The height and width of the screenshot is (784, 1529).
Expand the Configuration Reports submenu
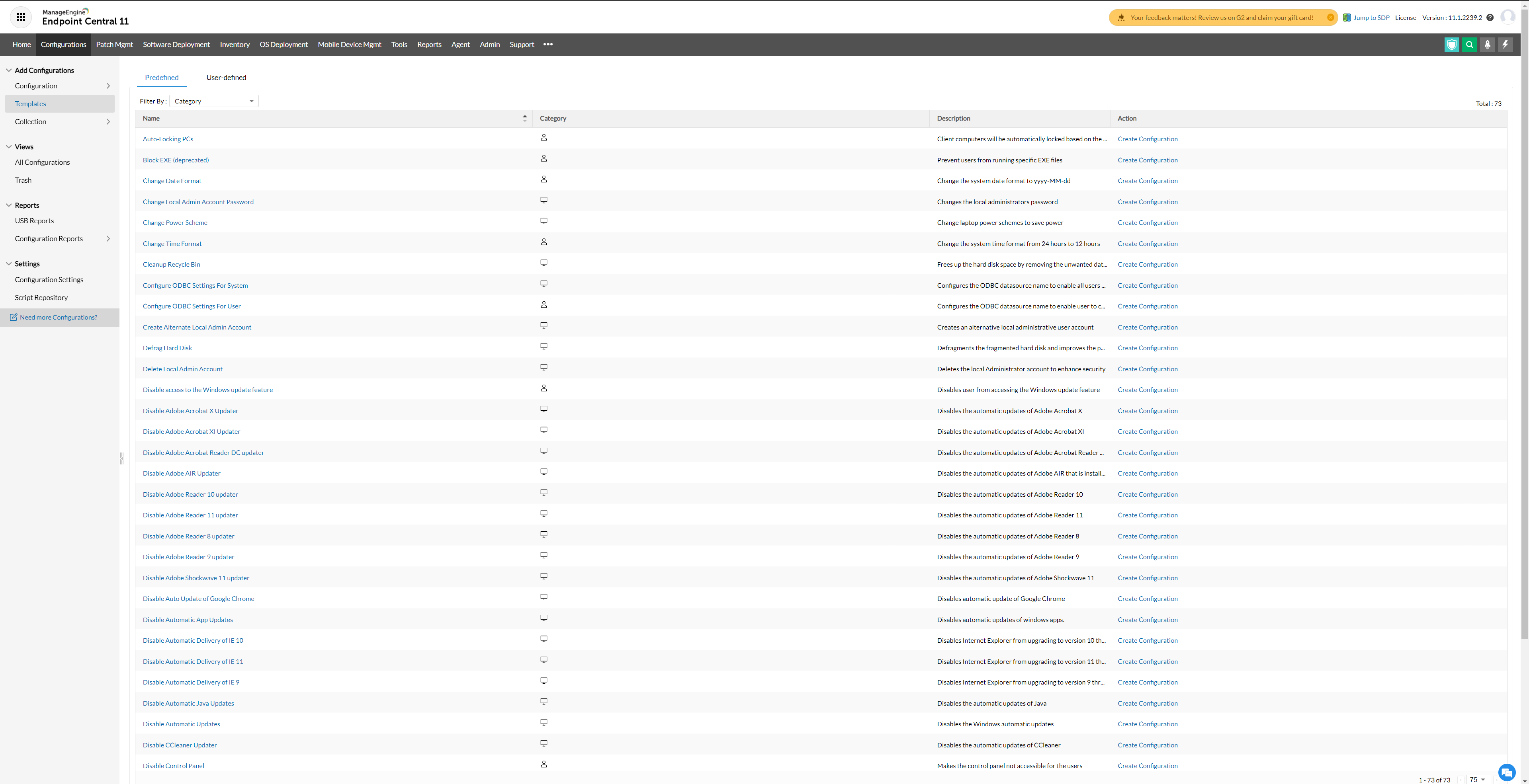click(x=108, y=239)
